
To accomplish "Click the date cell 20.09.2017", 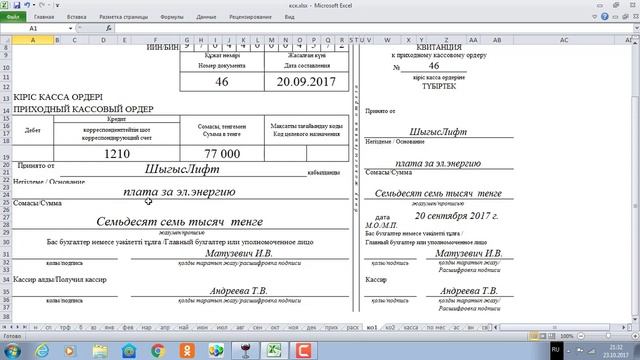I will (x=307, y=82).
